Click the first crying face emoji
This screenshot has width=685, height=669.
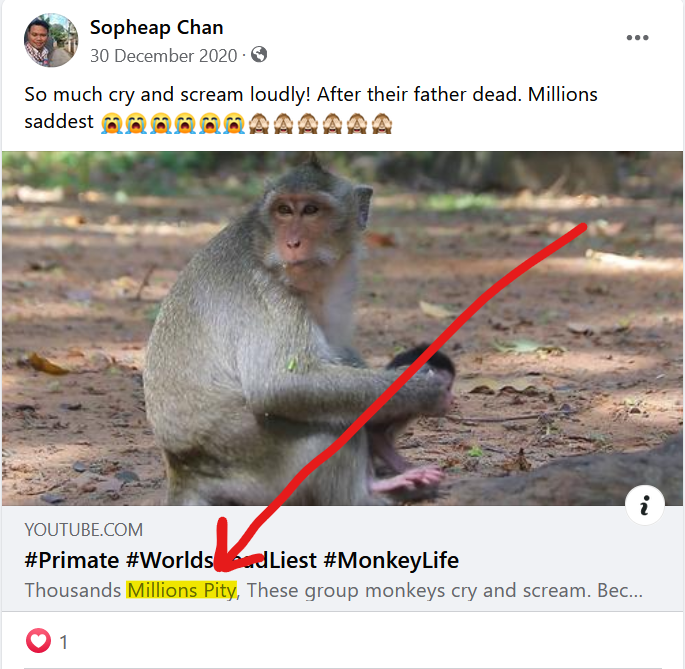111,124
